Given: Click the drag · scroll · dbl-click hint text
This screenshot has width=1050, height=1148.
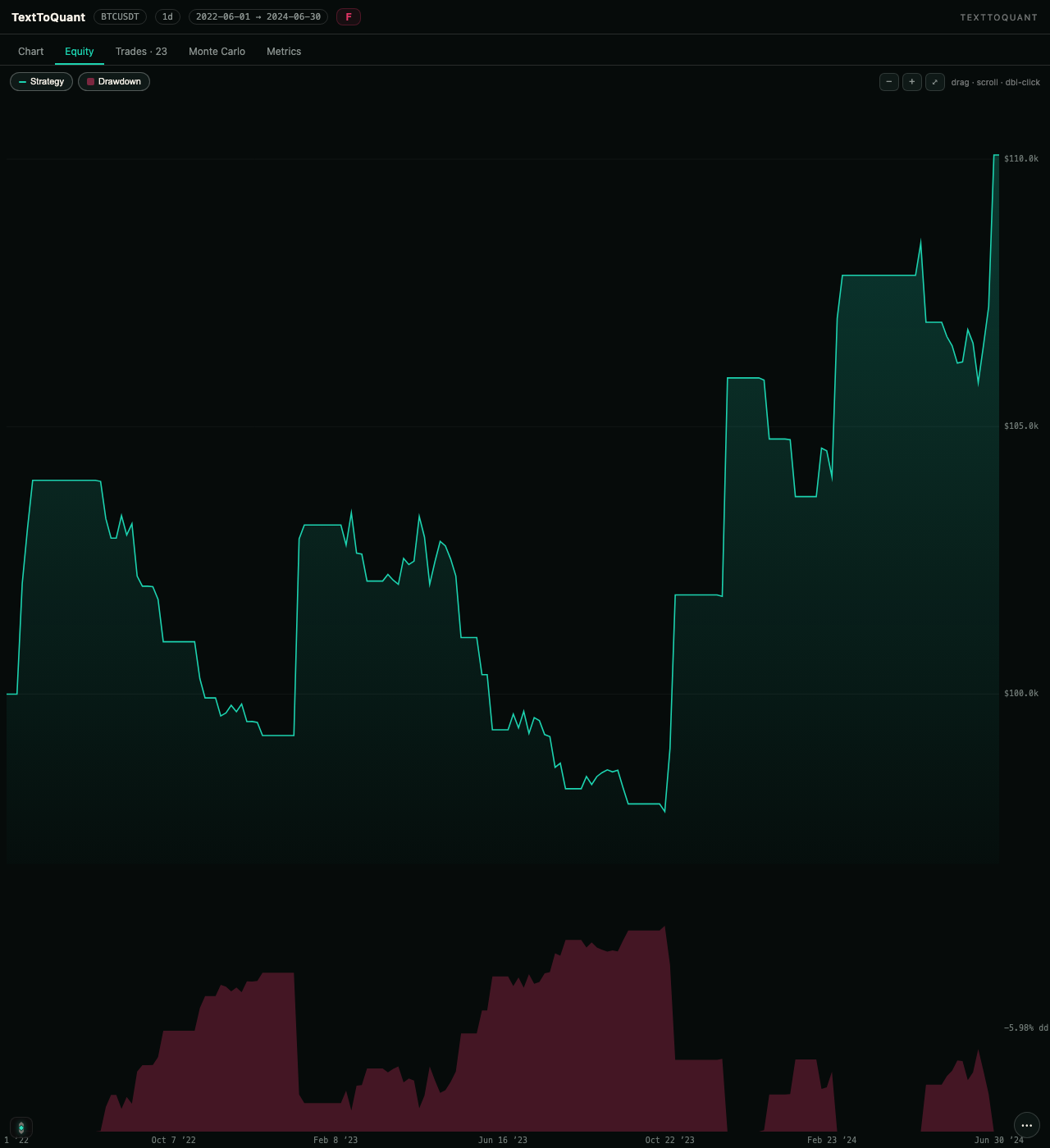Looking at the screenshot, I should click(996, 83).
